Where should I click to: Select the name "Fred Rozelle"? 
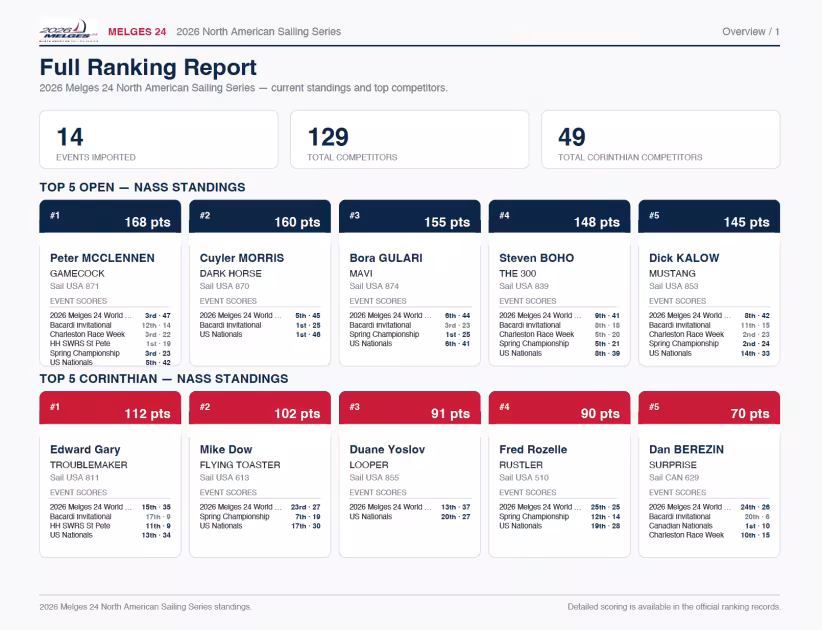[533, 449]
